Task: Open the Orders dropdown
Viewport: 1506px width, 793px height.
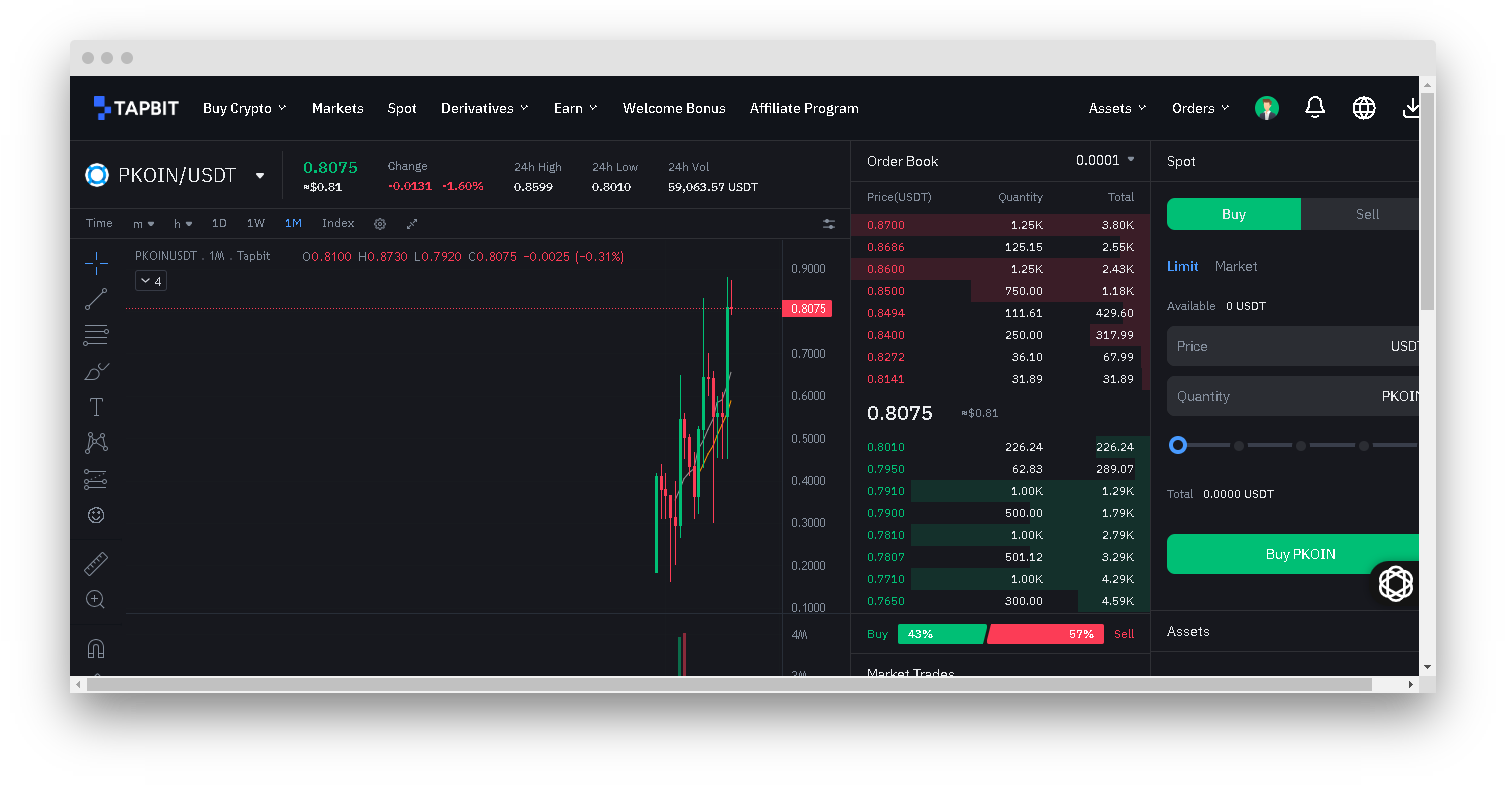Action: tap(1201, 108)
